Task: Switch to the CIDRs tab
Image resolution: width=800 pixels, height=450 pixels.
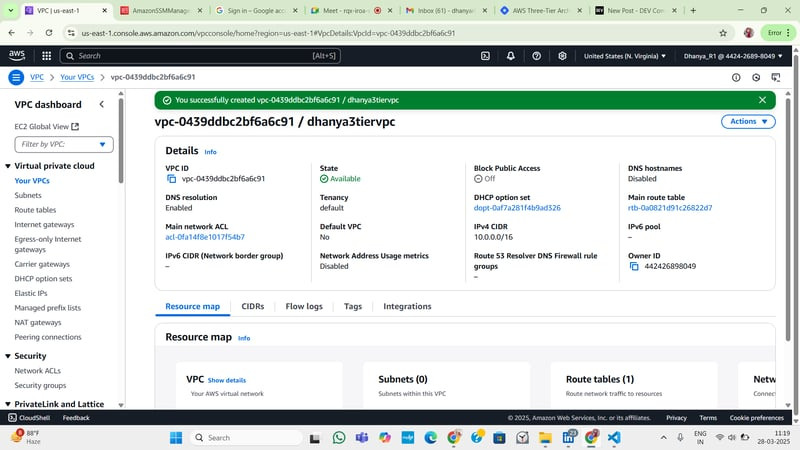Action: coord(253,306)
